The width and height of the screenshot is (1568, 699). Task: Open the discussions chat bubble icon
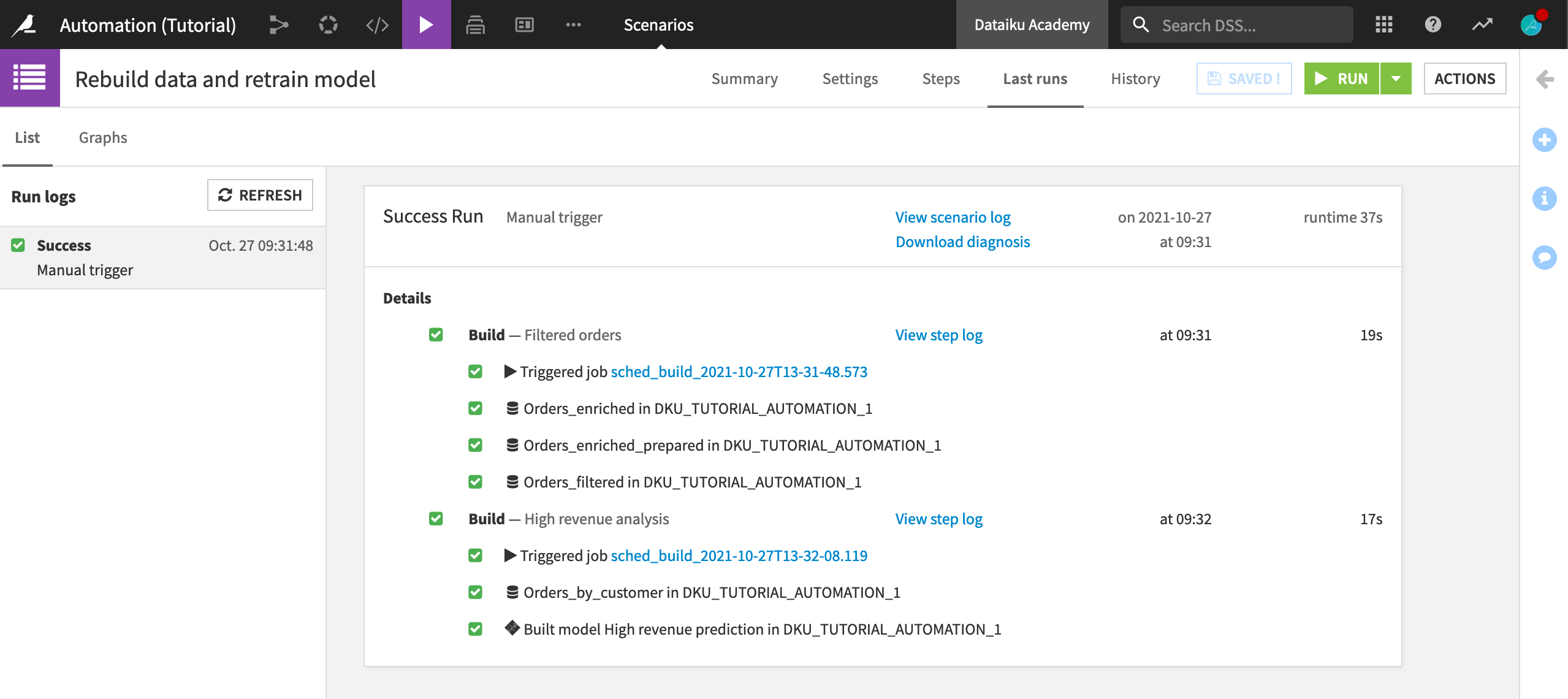(1544, 257)
